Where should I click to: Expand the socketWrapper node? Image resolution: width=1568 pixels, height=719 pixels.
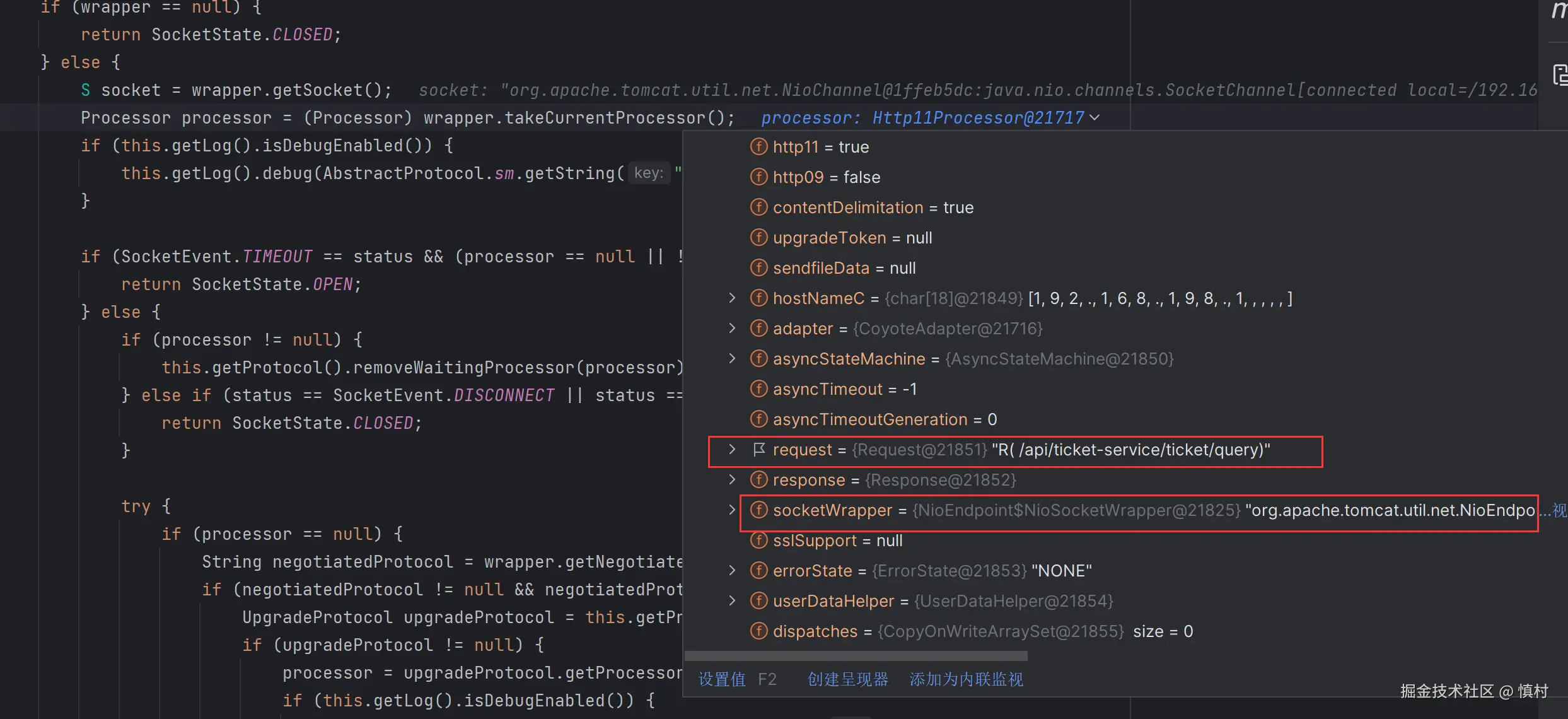(x=732, y=510)
